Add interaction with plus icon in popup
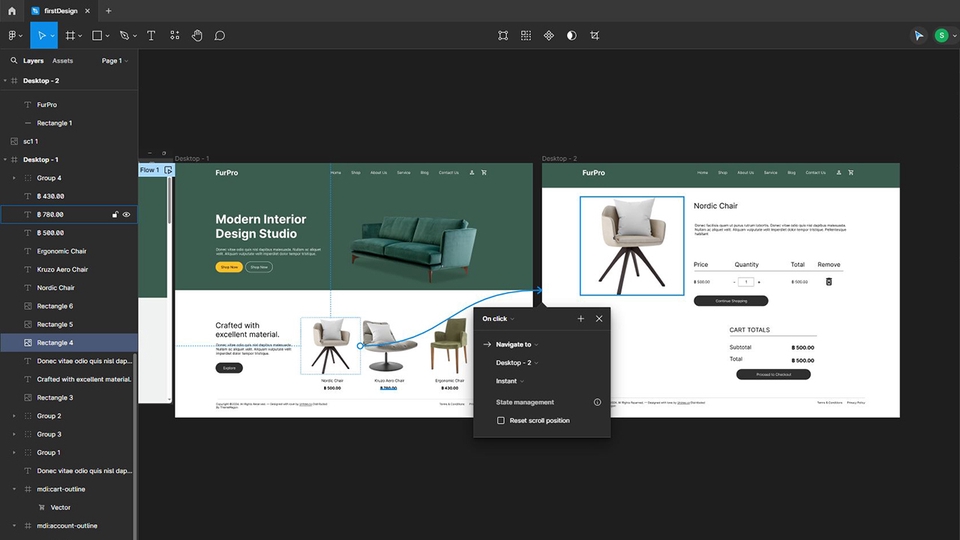960x540 pixels. coord(581,319)
